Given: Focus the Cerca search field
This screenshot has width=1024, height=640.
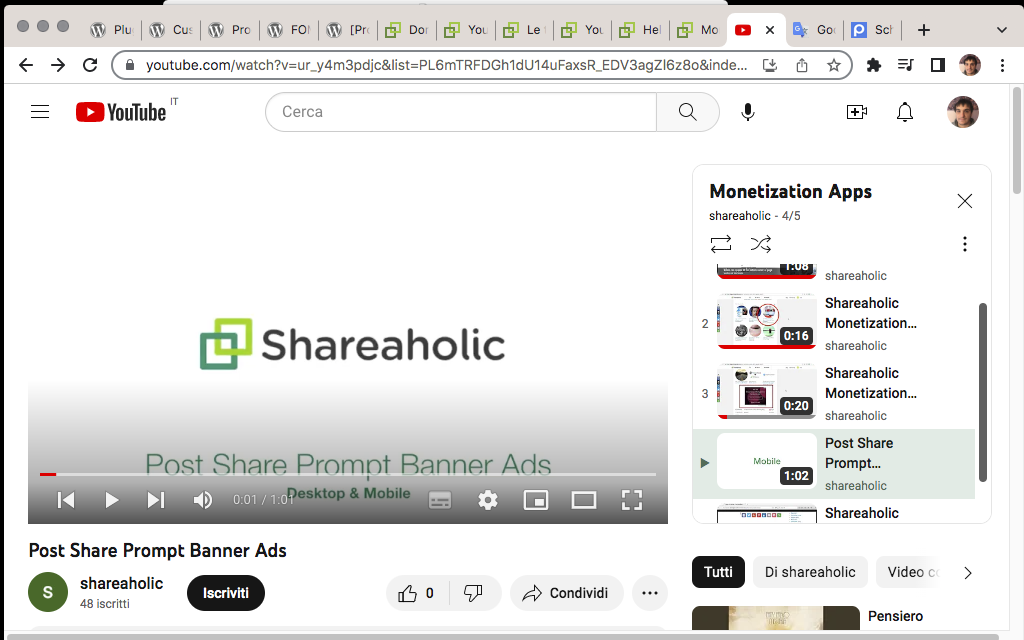Looking at the screenshot, I should [460, 112].
